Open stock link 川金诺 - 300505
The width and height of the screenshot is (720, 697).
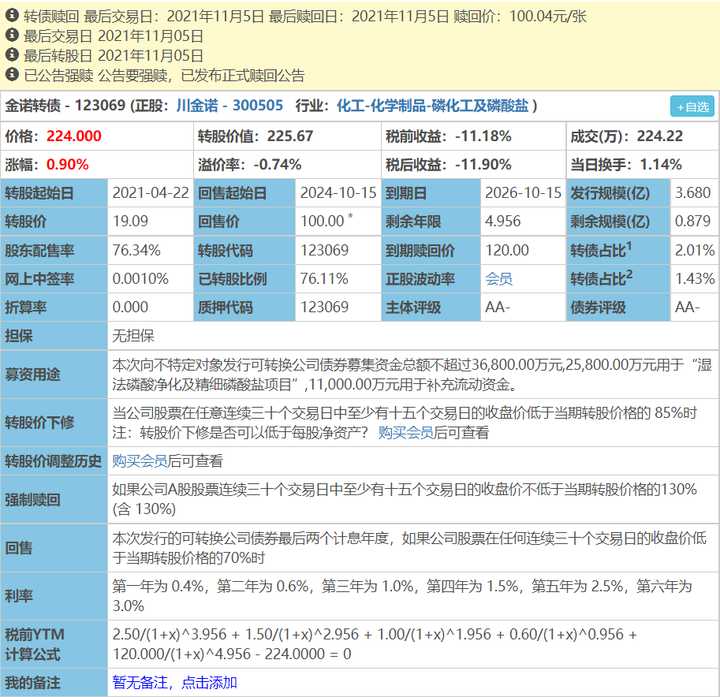tap(229, 106)
